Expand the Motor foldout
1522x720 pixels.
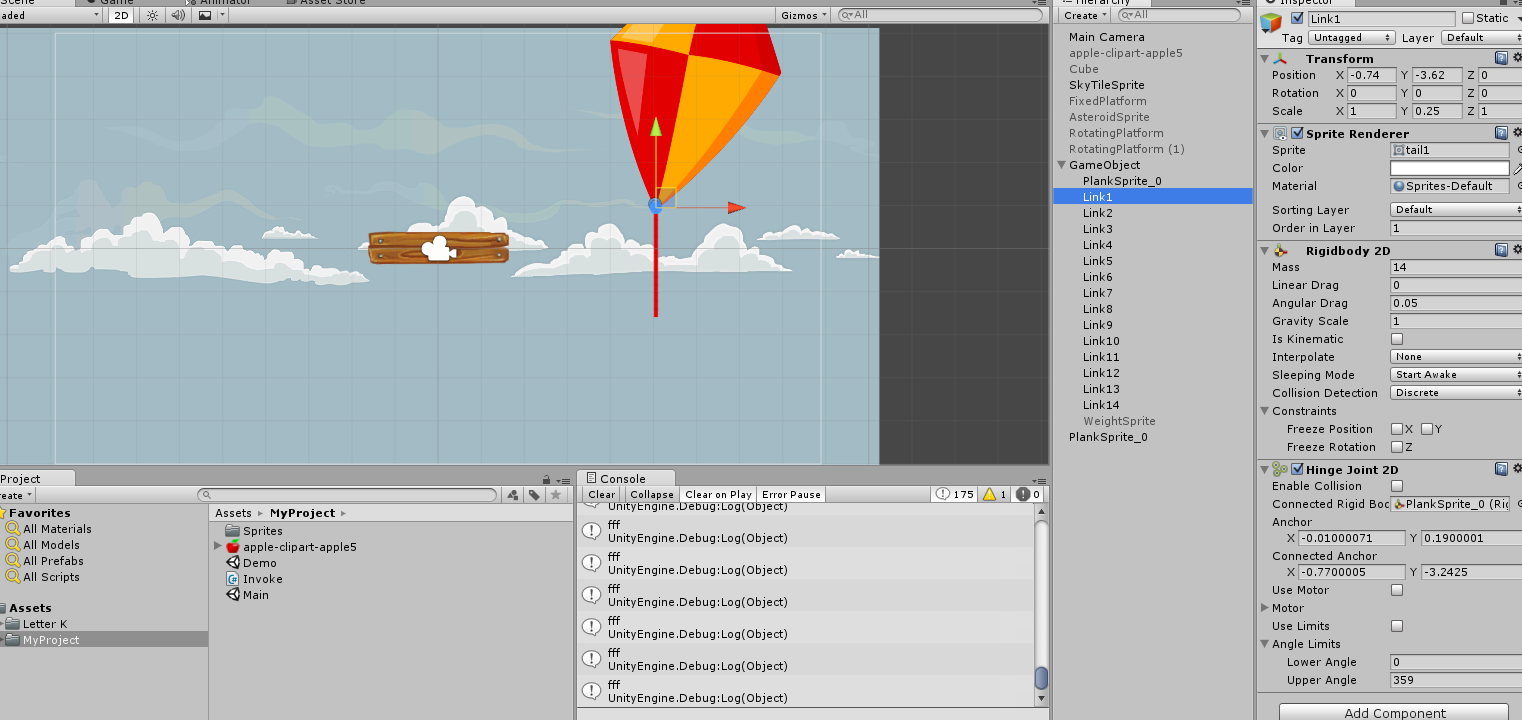point(1265,608)
